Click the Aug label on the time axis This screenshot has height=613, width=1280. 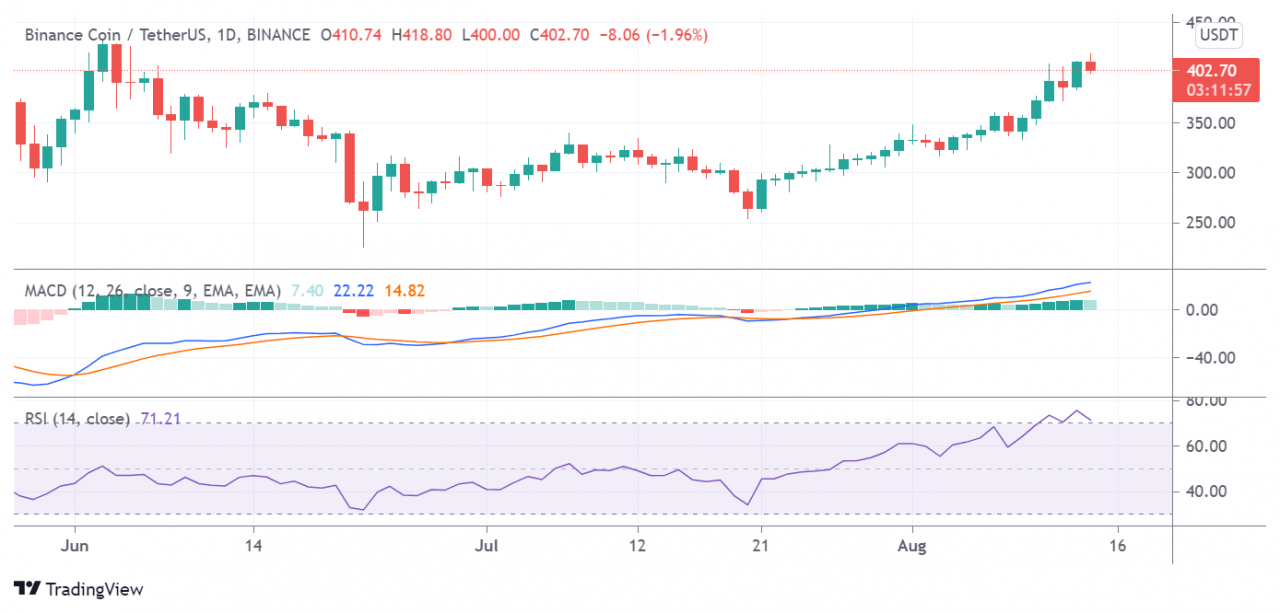912,547
